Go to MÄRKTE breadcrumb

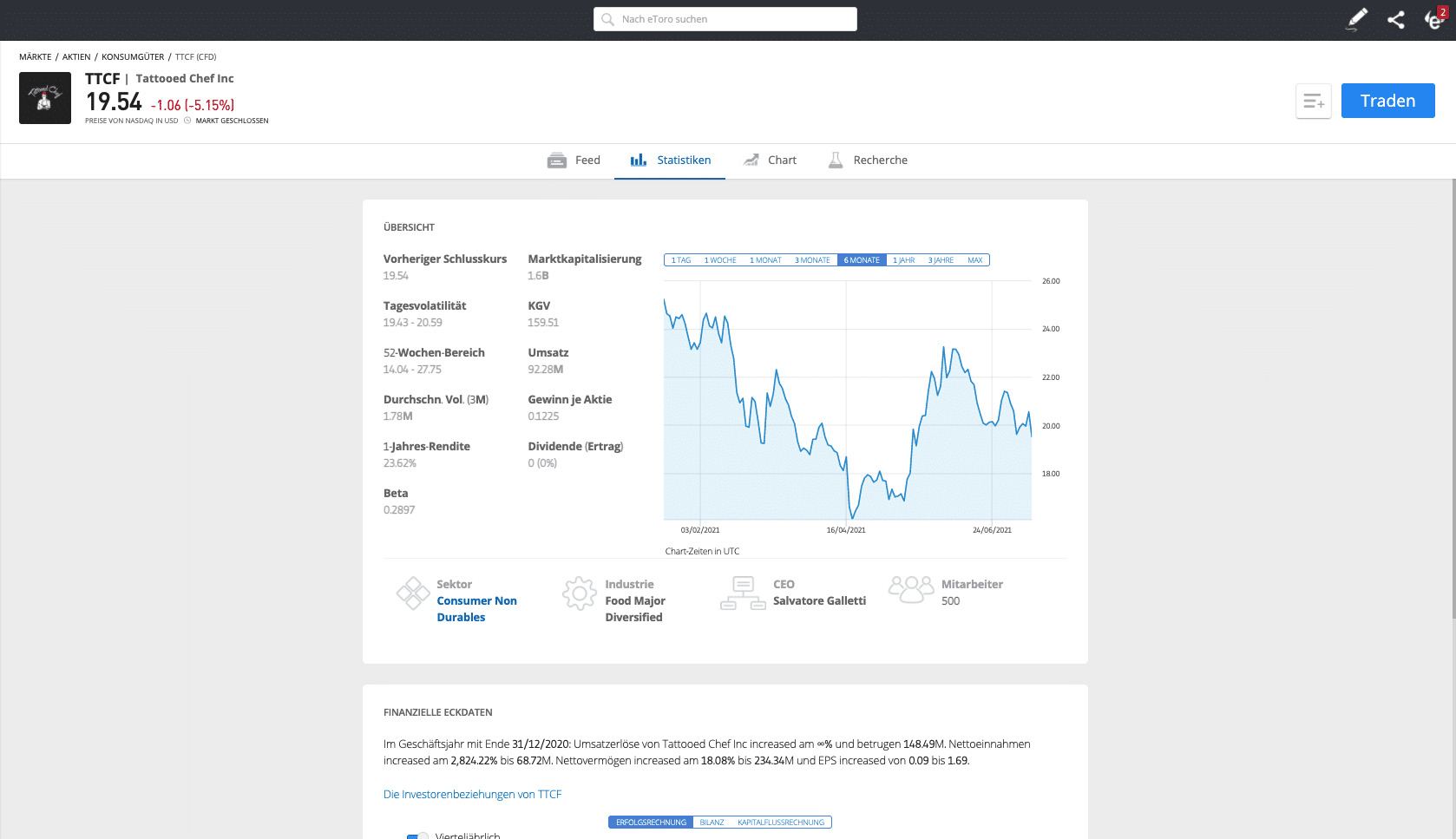coord(36,57)
